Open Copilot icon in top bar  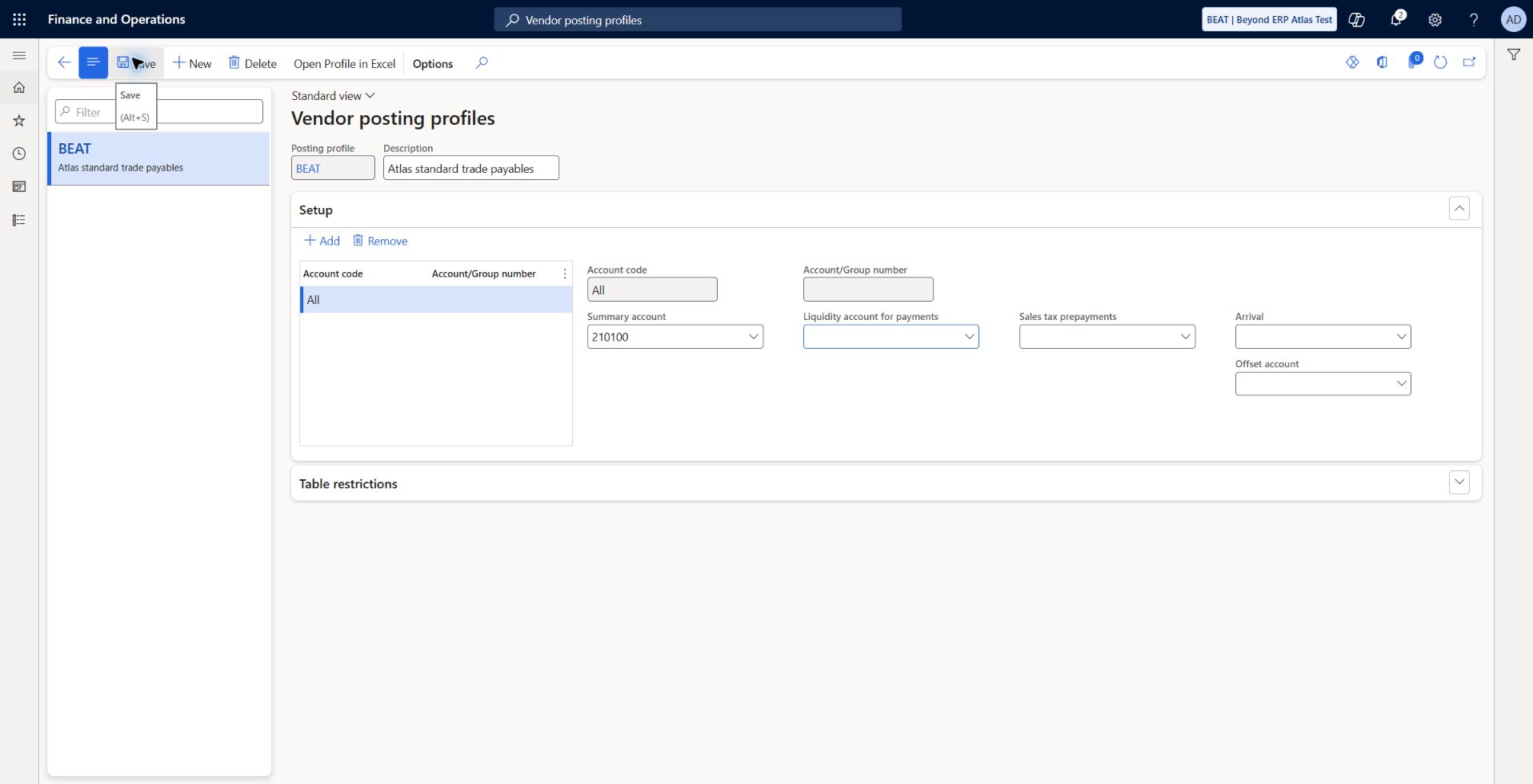1357,19
